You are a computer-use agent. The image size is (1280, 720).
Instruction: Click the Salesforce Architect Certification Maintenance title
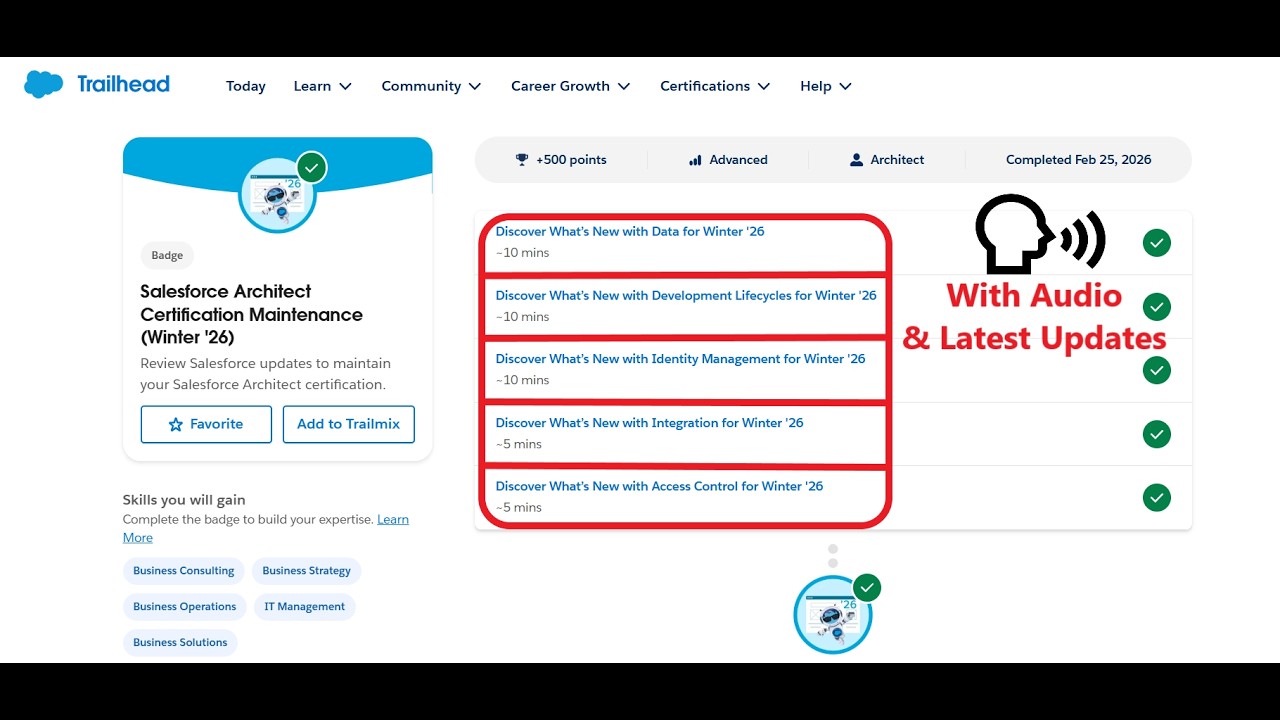click(x=251, y=314)
